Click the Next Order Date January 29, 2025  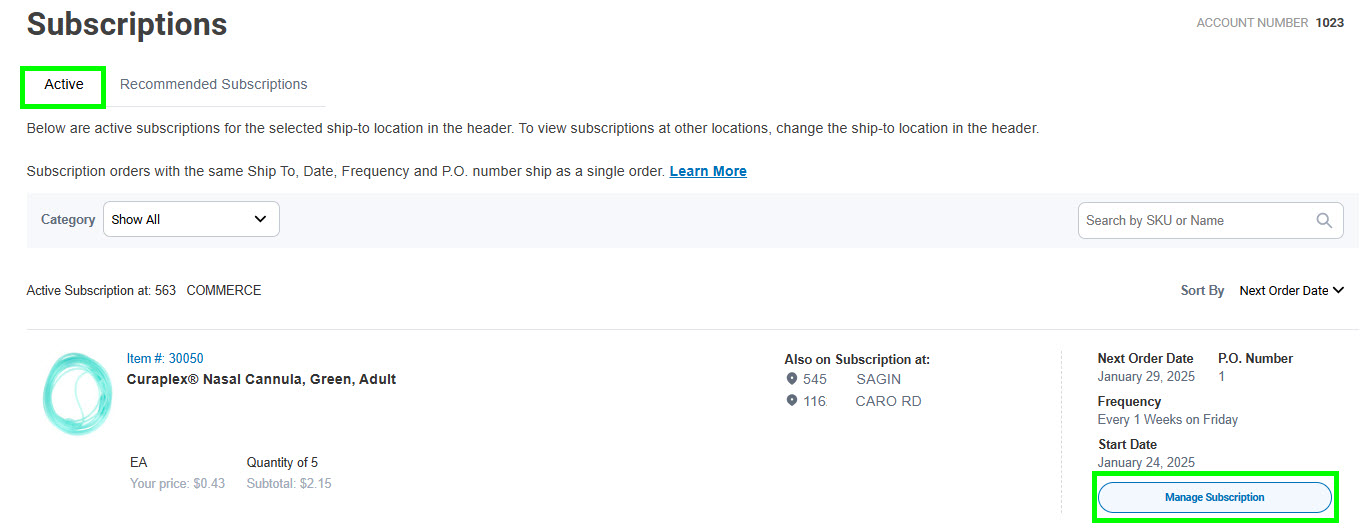pyautogui.click(x=1145, y=377)
